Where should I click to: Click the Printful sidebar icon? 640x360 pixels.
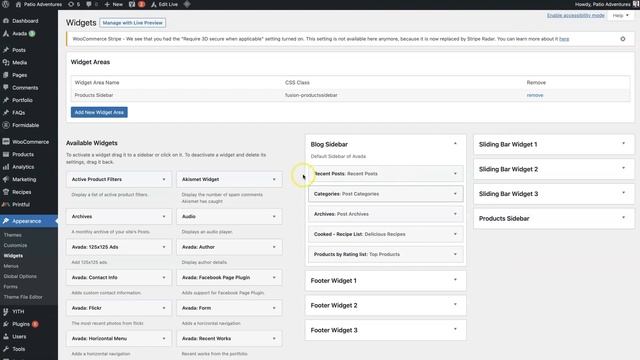click(x=6, y=204)
